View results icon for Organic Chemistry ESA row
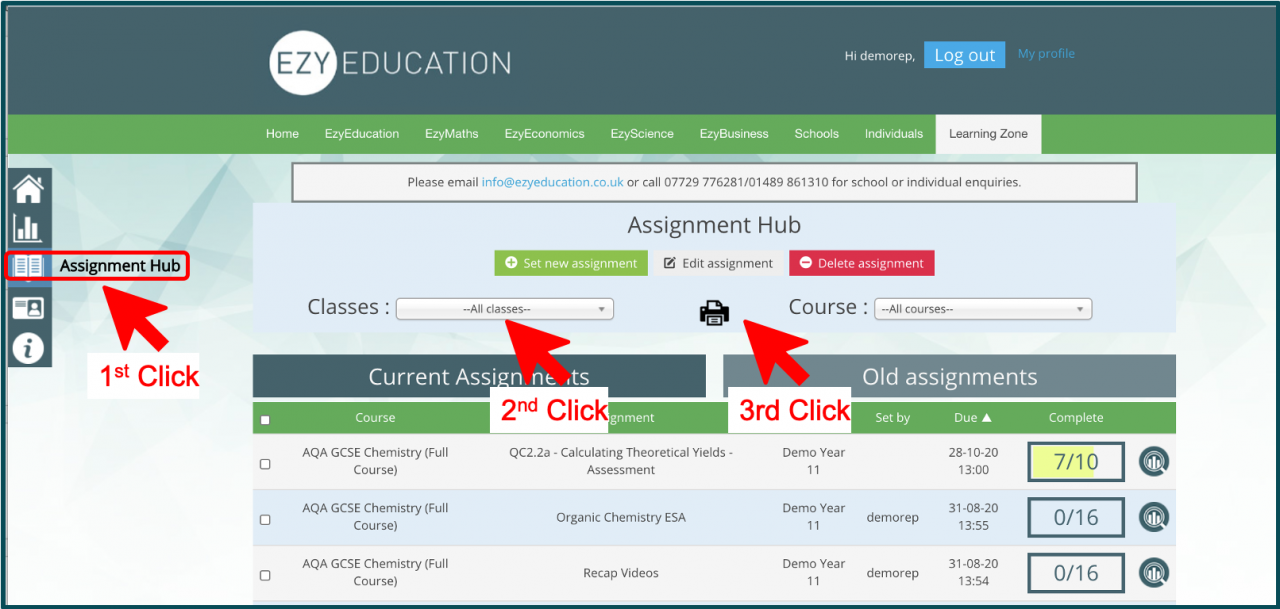 [x=1154, y=517]
